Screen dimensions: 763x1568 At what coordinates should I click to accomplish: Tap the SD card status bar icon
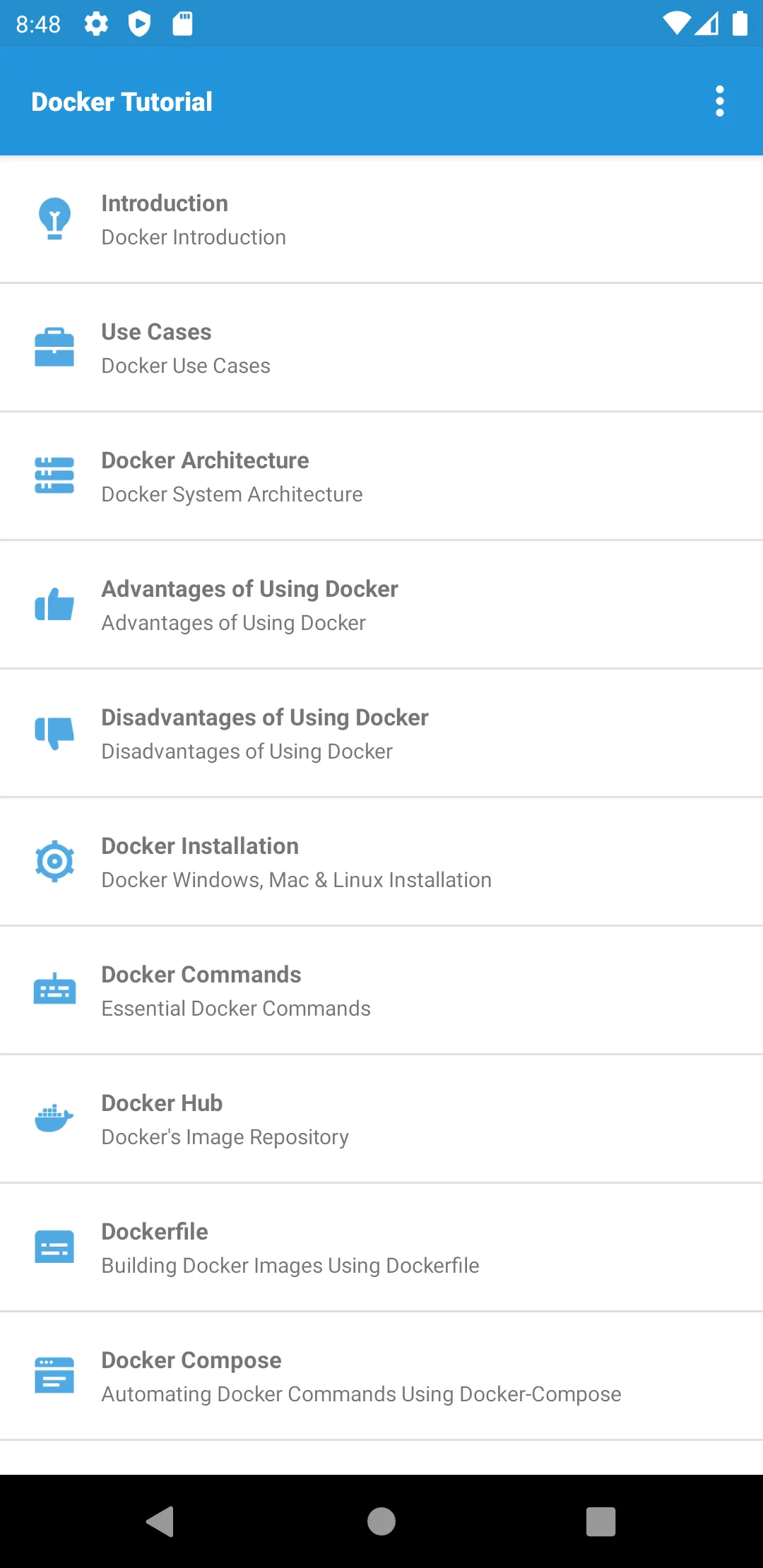tap(182, 24)
